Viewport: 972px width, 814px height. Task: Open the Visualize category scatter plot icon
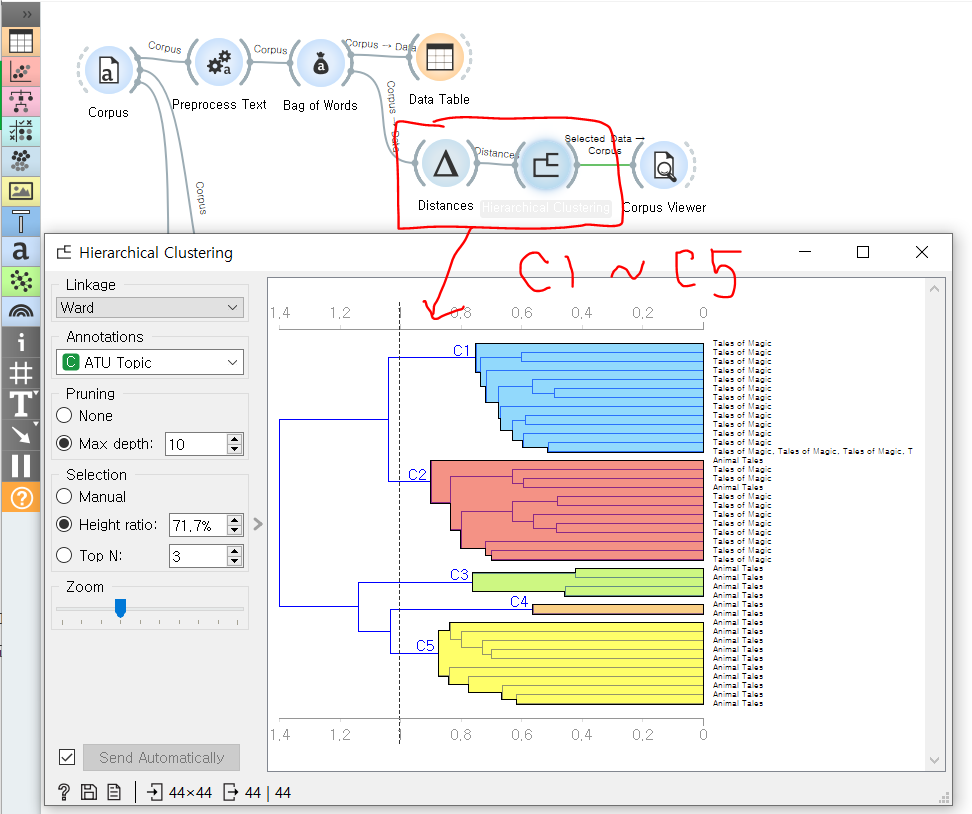[x=20, y=72]
